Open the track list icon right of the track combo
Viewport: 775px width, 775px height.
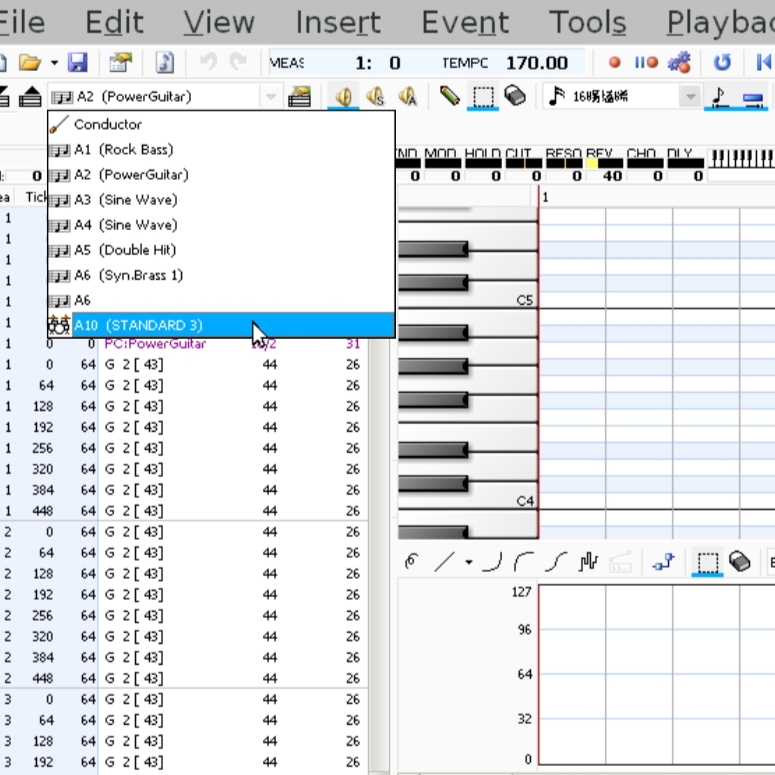point(300,96)
